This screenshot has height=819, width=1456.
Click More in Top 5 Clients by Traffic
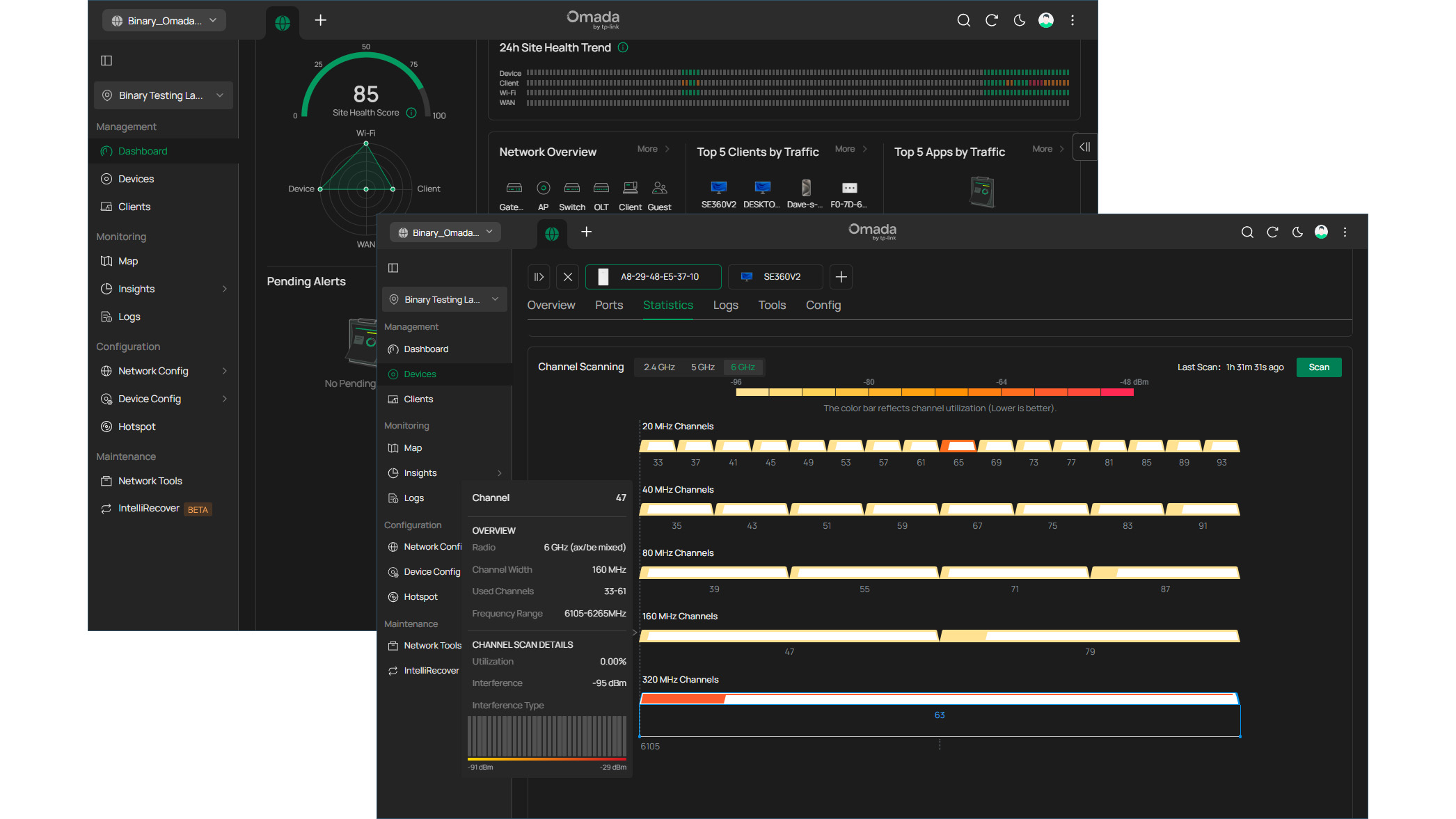point(850,149)
